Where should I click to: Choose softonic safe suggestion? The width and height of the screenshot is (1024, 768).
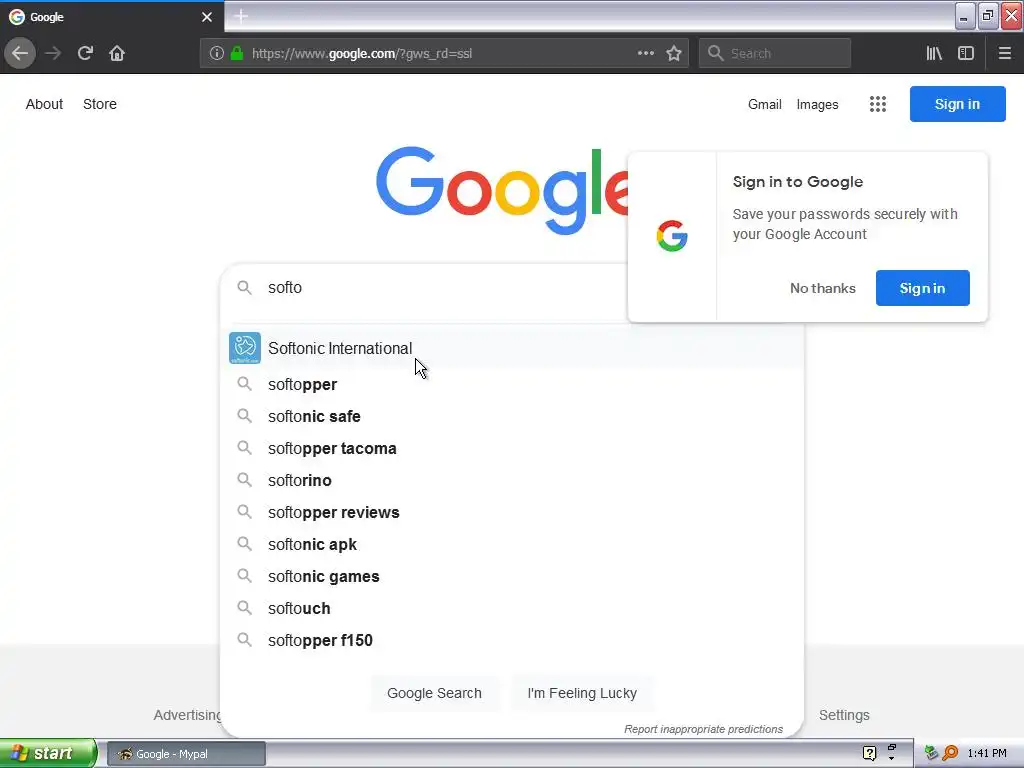click(512, 416)
